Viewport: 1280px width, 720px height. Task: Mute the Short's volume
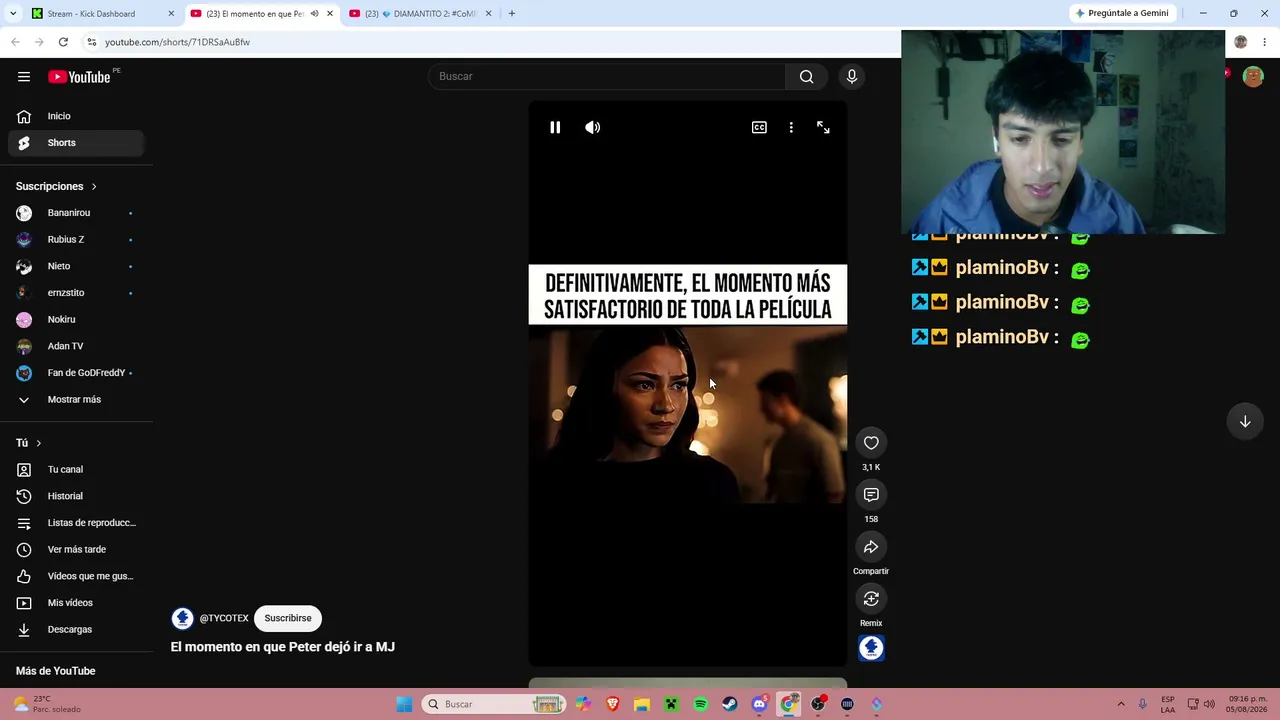click(x=593, y=127)
